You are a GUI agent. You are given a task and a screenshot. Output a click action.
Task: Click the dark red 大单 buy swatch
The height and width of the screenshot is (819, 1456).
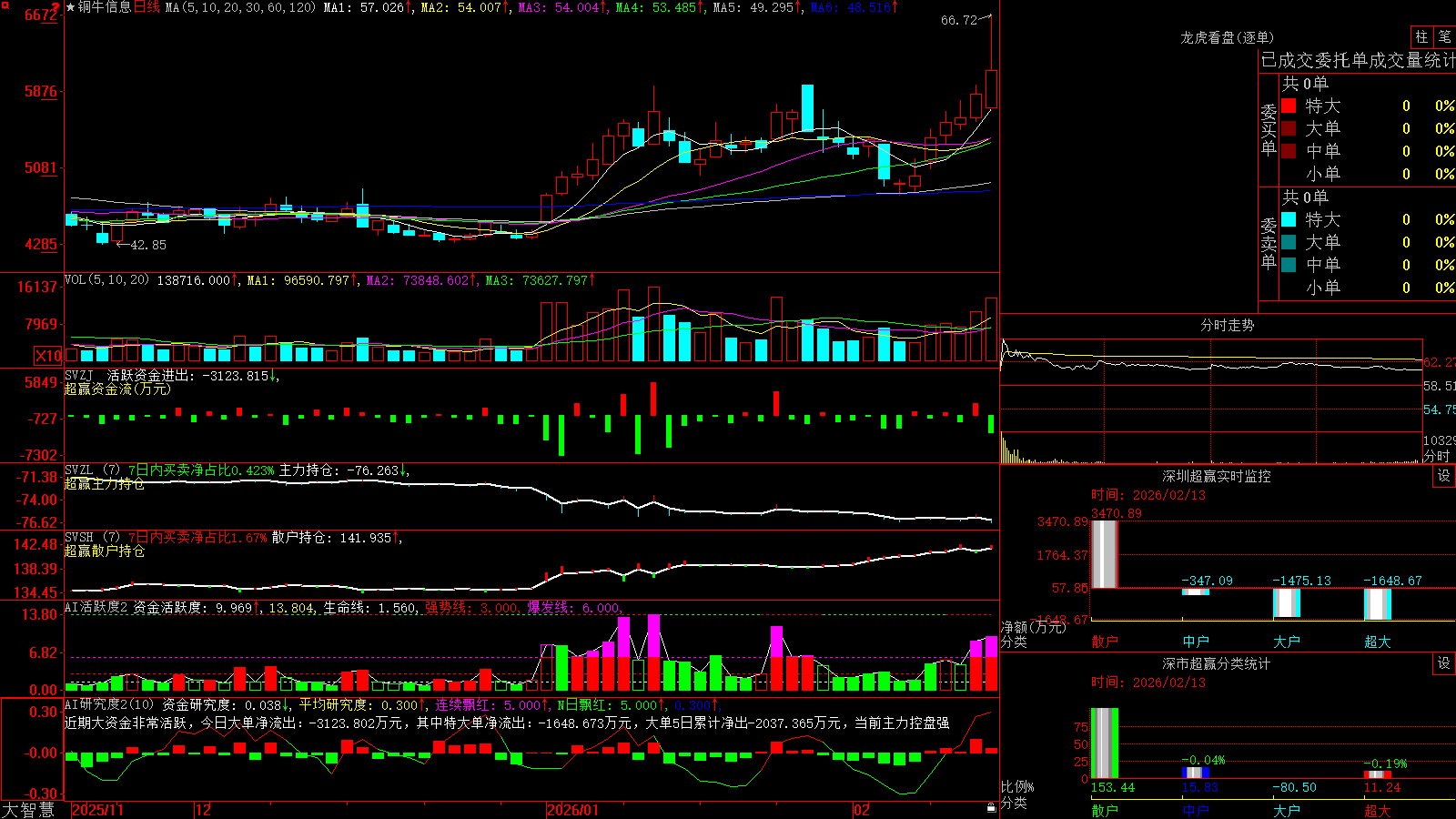point(1289,128)
